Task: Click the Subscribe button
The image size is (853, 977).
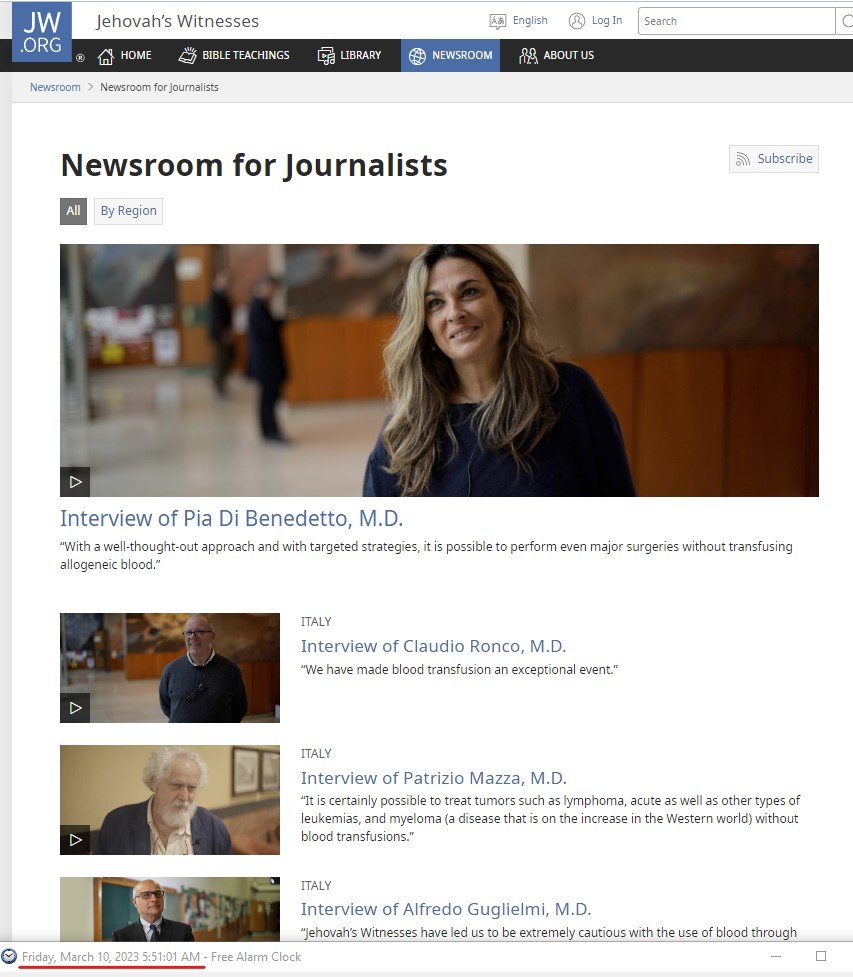Action: coord(774,159)
